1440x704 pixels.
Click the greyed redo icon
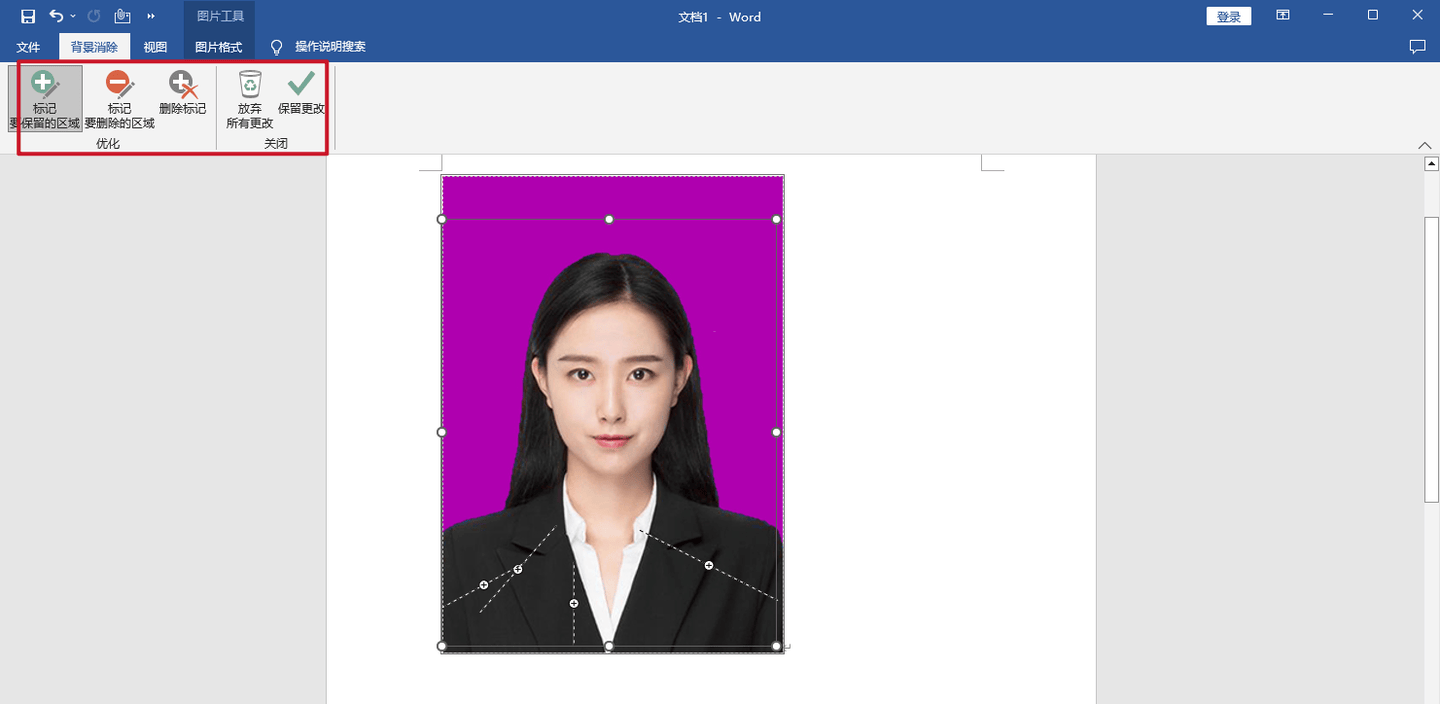94,16
